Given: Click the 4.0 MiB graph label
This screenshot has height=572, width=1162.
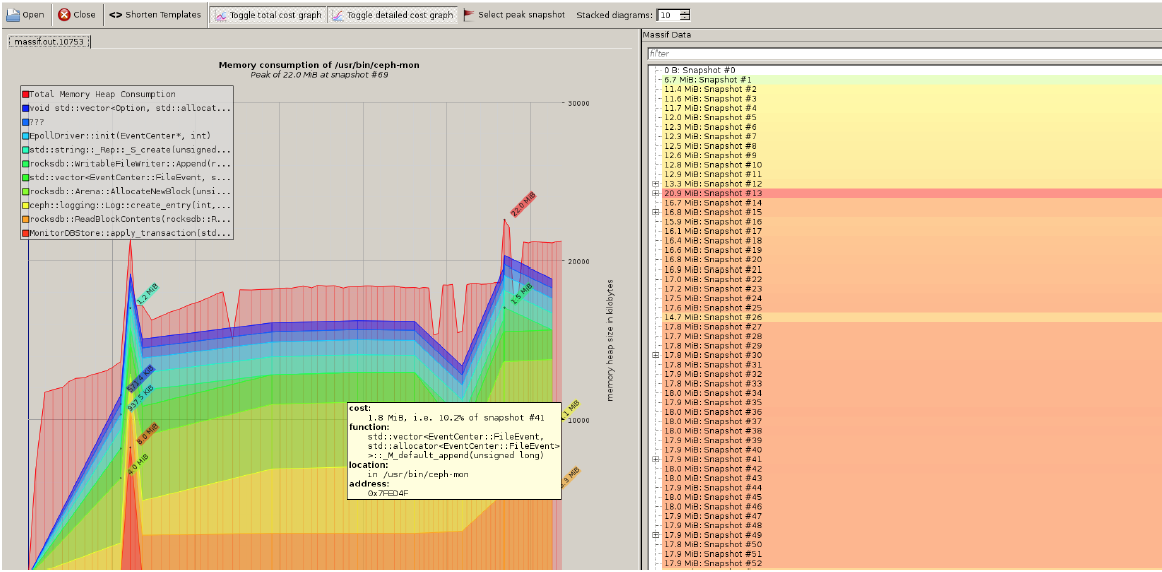Looking at the screenshot, I should coord(138,465).
